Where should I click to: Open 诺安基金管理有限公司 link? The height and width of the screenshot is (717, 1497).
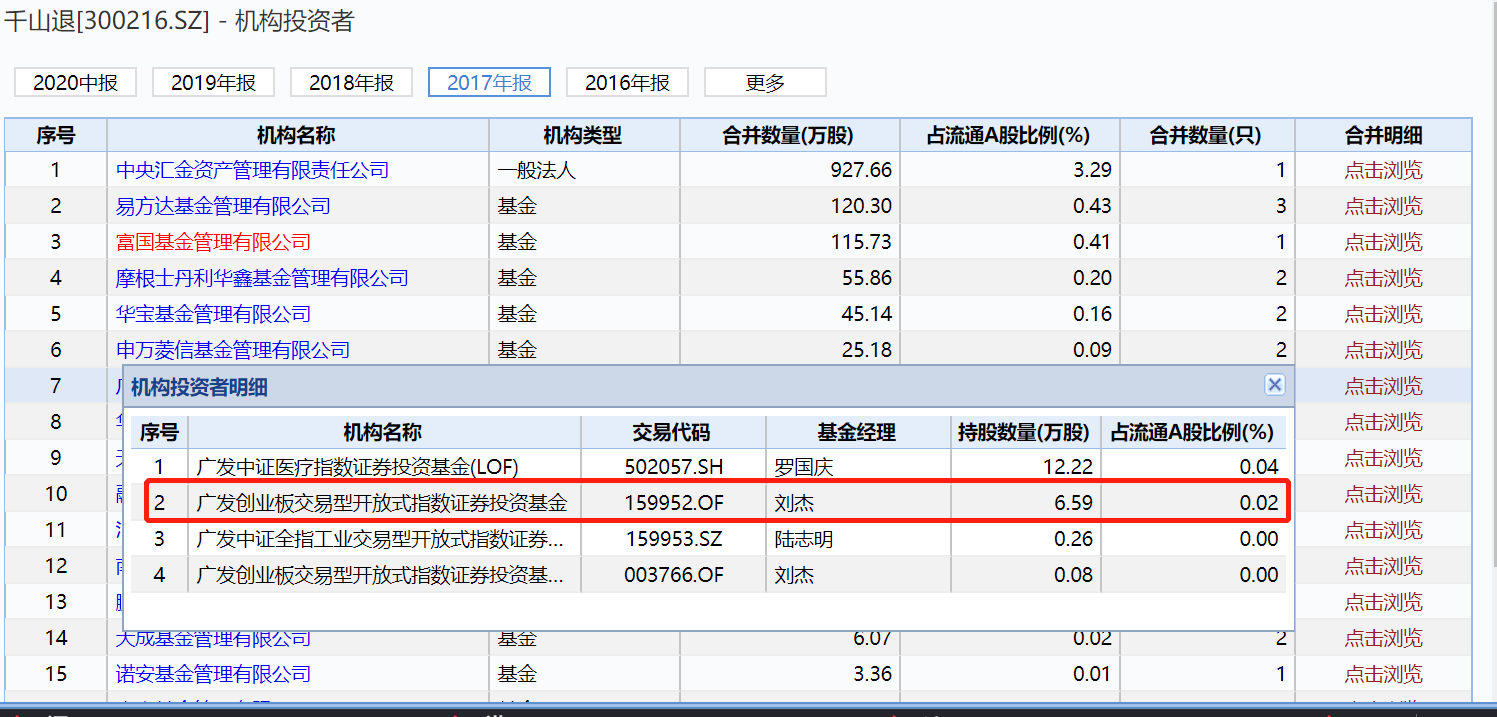coord(213,674)
